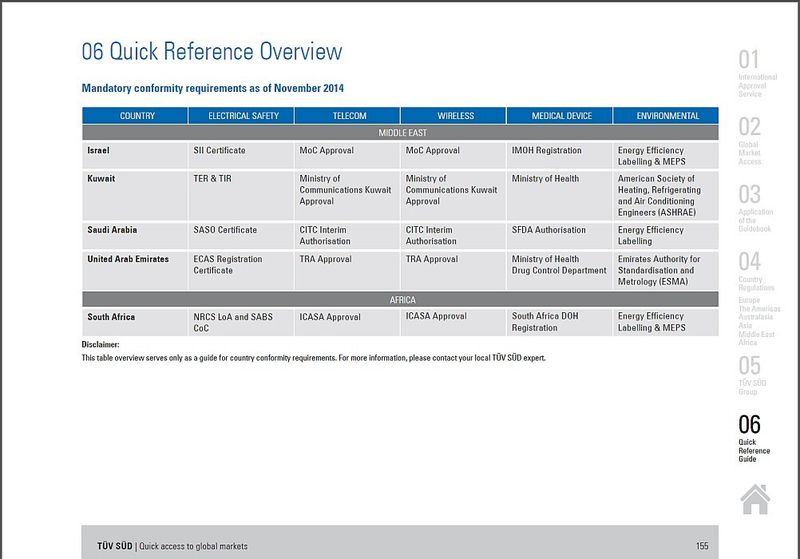The height and width of the screenshot is (559, 800).
Task: Open the Middle East sub-link in sidebar
Action: pos(756,334)
